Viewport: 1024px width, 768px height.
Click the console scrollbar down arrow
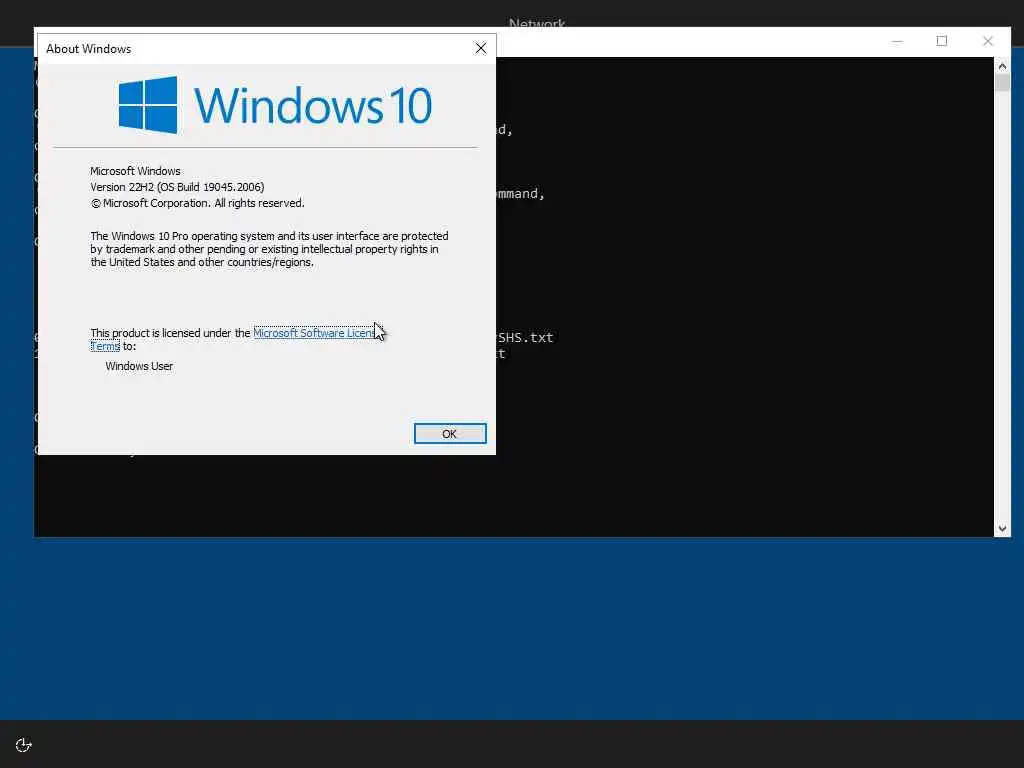(x=1002, y=529)
